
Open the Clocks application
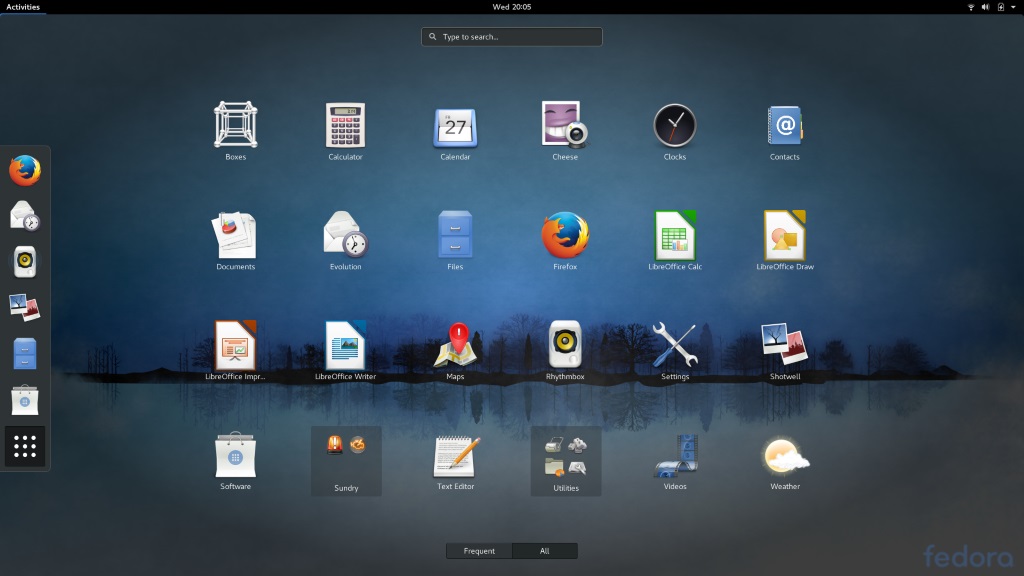click(675, 131)
